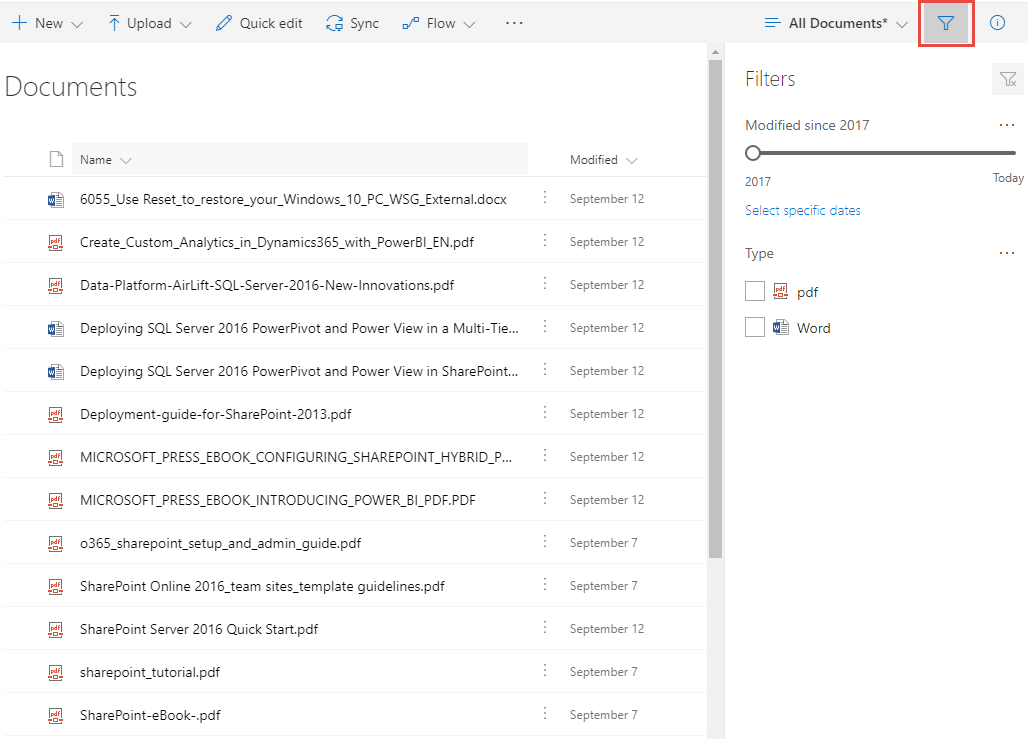Open actions menu for sharepoint_tutorial.pdf
The image size is (1028, 739).
545,671
